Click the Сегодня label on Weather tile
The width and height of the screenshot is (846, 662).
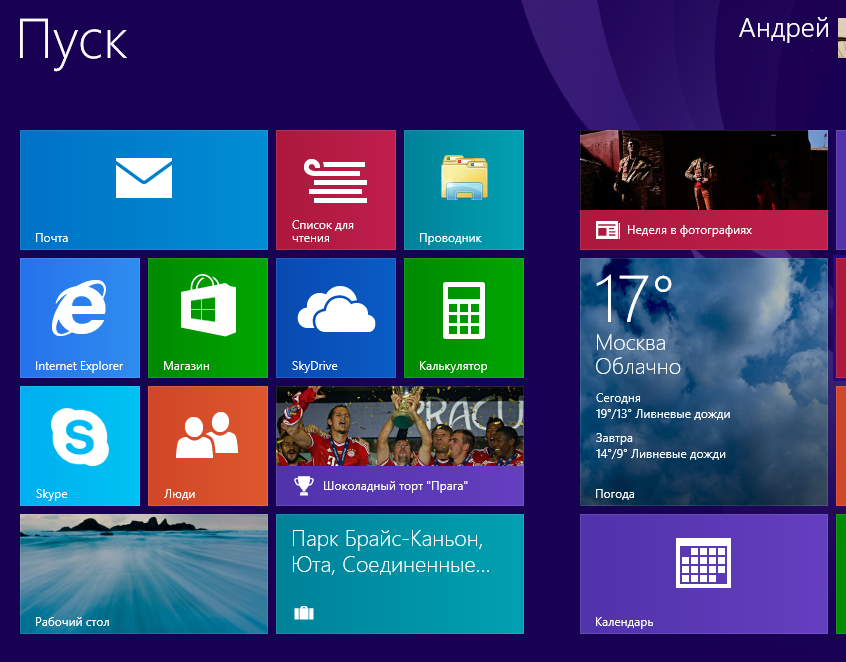[618, 398]
